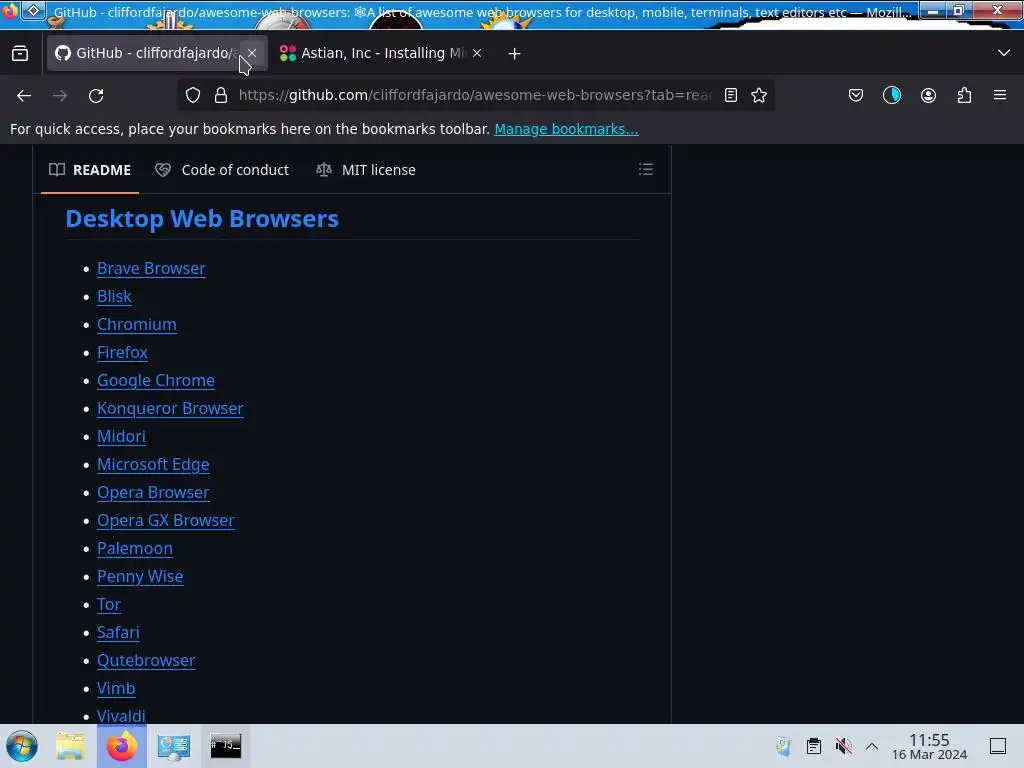This screenshot has height=768, width=1024.
Task: Open Safari link
Action: point(118,633)
